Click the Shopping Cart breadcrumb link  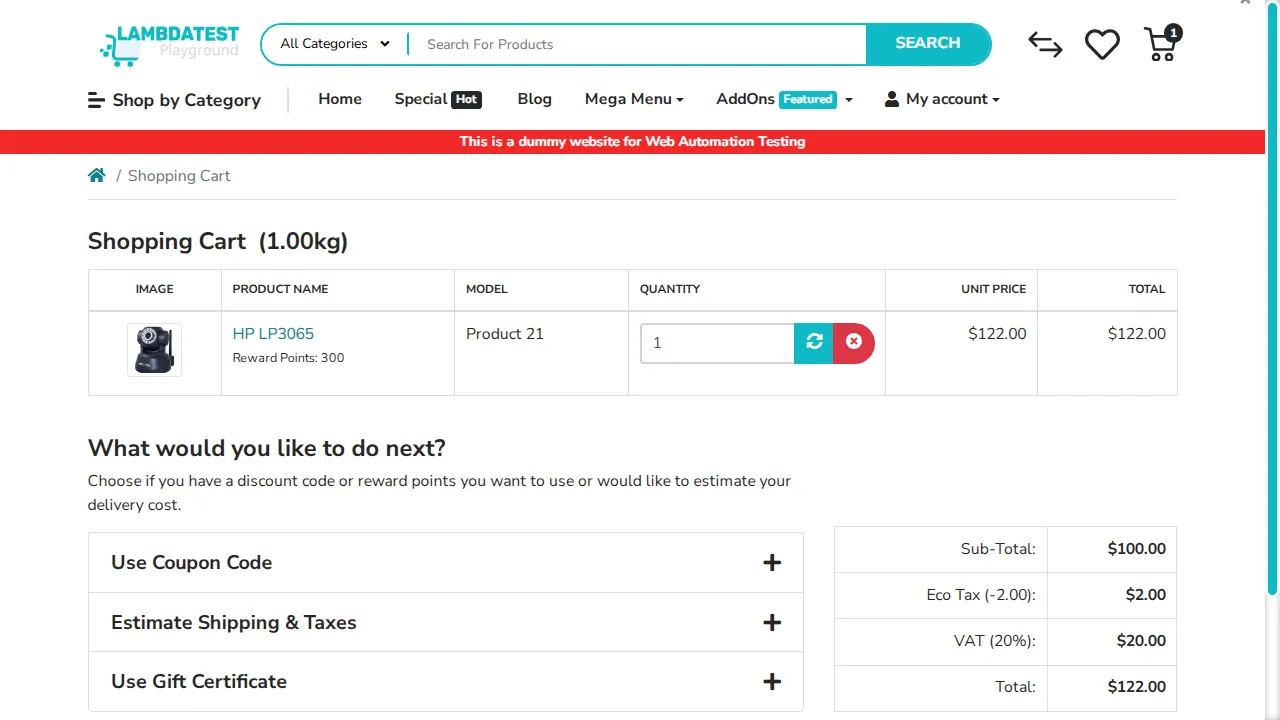(x=179, y=176)
